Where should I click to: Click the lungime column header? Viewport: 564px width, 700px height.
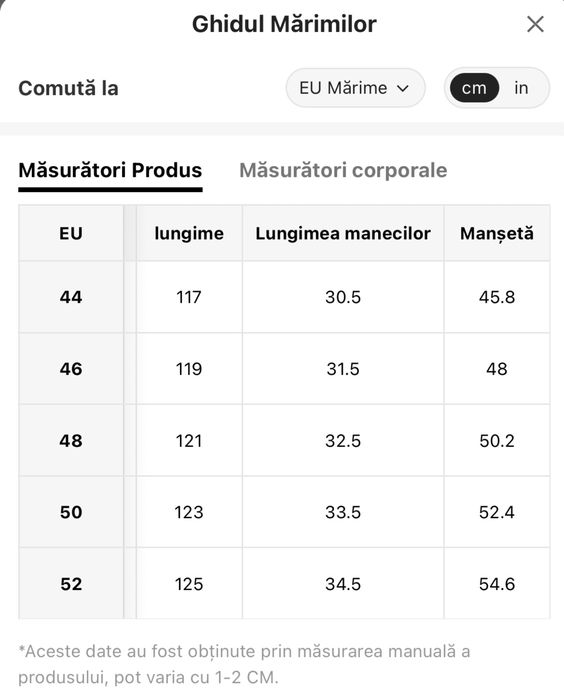(189, 233)
